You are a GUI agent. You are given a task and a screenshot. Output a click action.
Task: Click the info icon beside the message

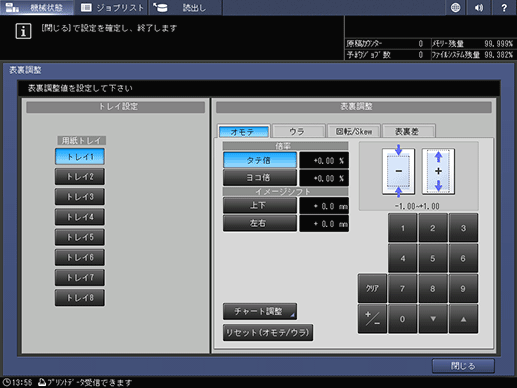(23, 31)
